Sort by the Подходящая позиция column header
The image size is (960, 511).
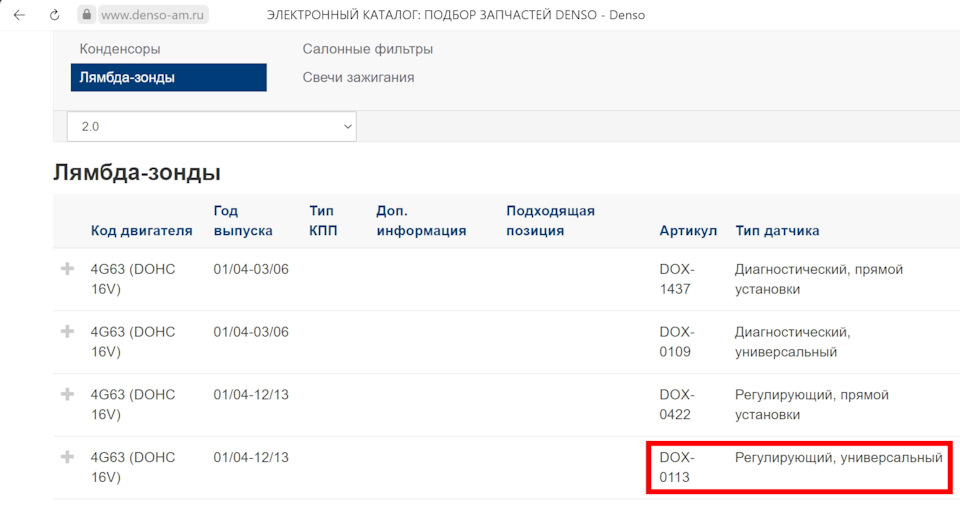(x=550, y=220)
